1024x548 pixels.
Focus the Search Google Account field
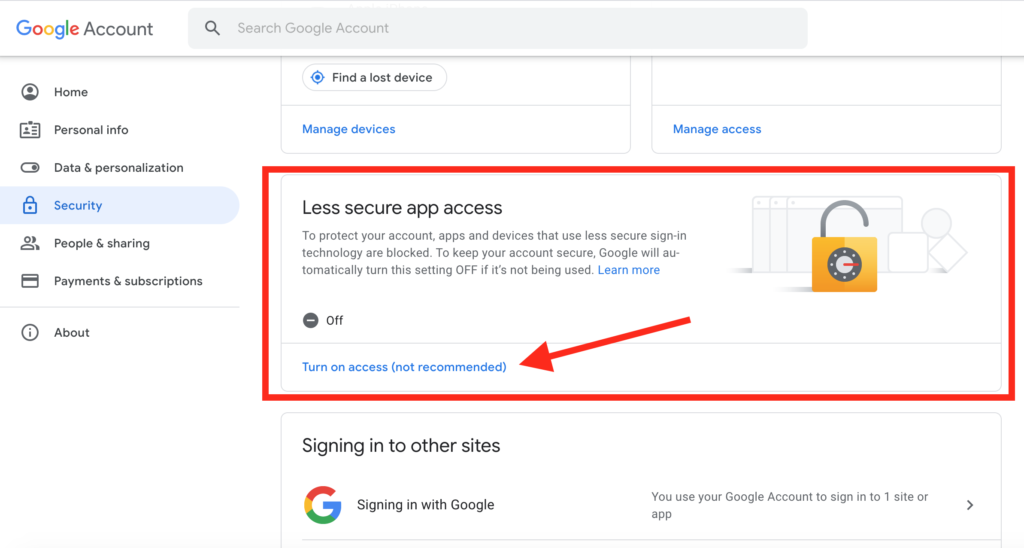[498, 28]
